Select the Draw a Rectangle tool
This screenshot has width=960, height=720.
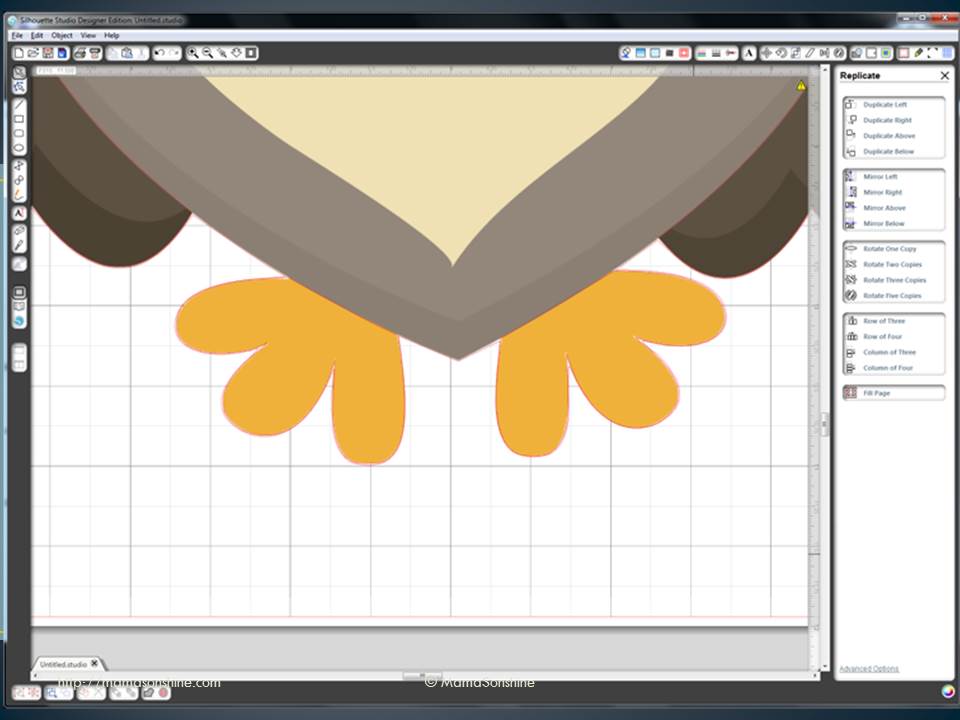point(19,119)
